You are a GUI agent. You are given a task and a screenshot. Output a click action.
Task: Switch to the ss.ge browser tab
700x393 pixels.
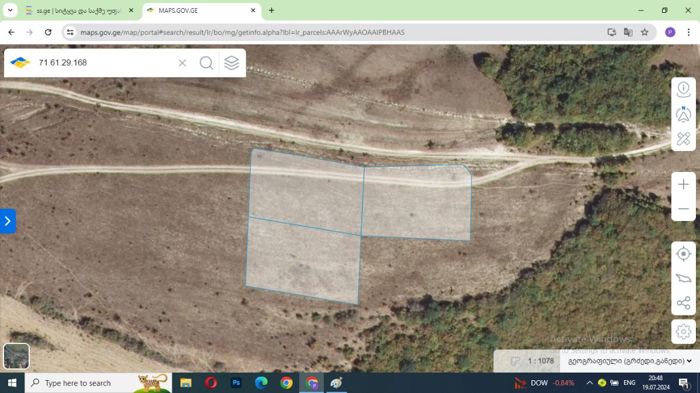[79, 10]
